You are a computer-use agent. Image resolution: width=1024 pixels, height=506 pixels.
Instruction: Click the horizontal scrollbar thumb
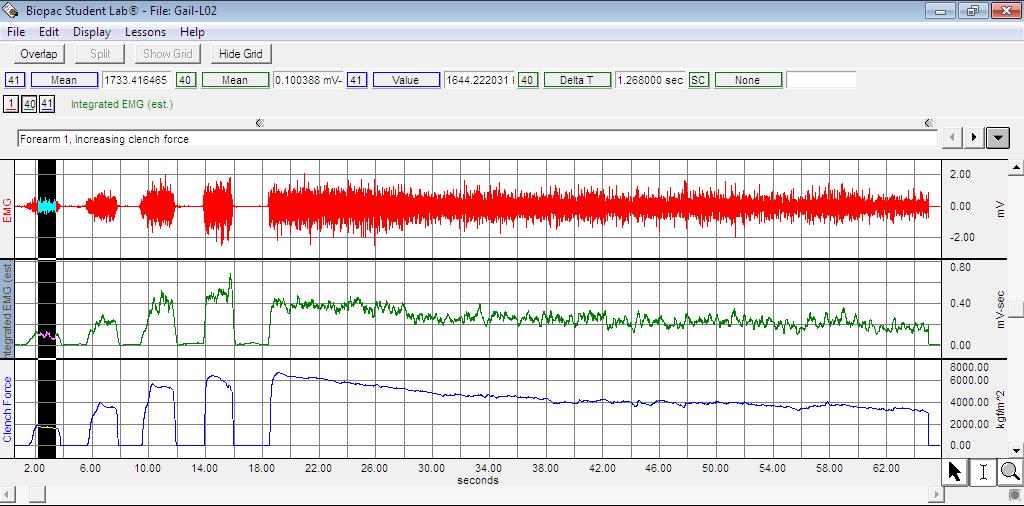coord(37,495)
